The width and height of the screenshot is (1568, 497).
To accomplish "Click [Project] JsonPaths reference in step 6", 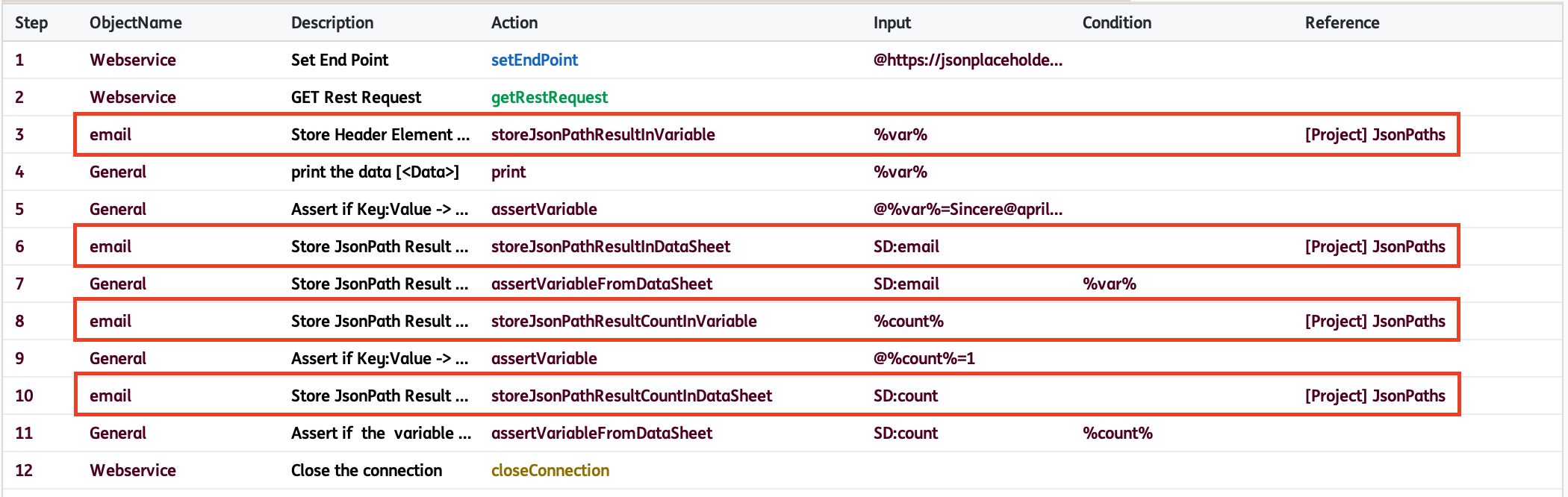I will click(x=1375, y=246).
